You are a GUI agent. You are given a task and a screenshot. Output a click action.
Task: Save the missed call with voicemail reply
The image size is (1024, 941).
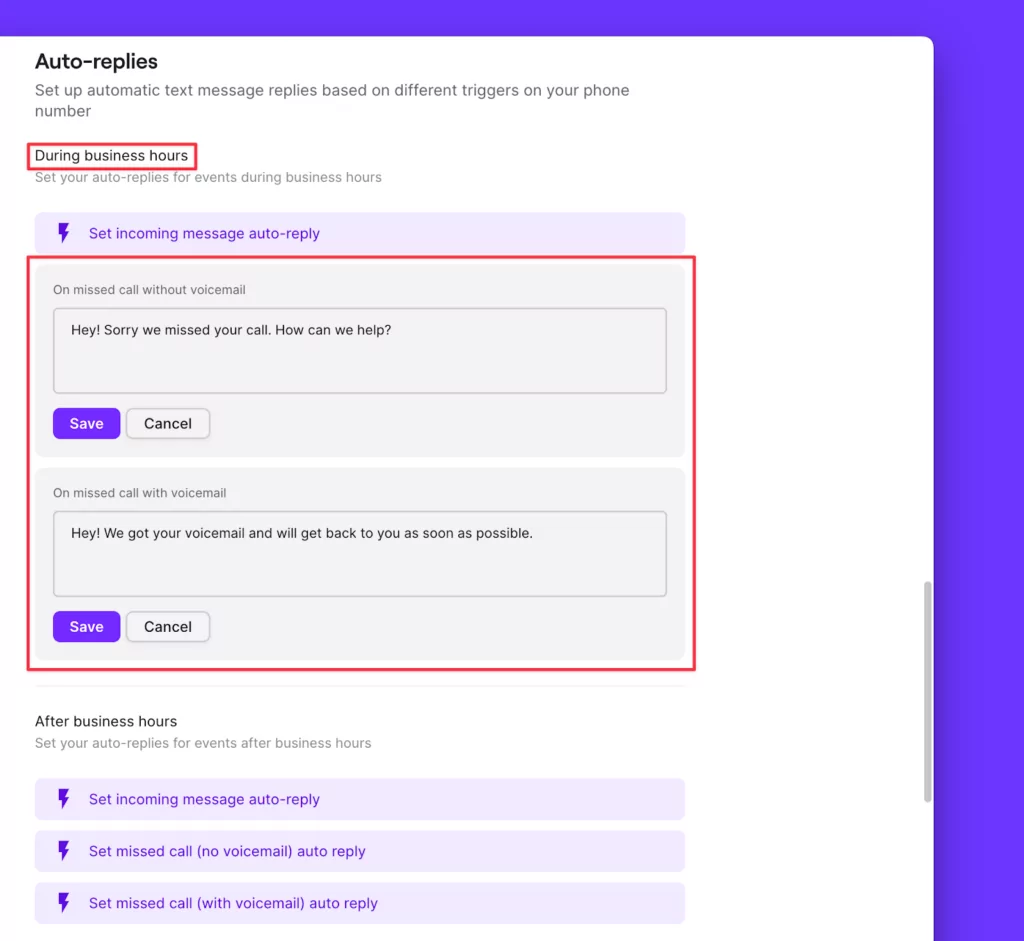pyautogui.click(x=86, y=626)
